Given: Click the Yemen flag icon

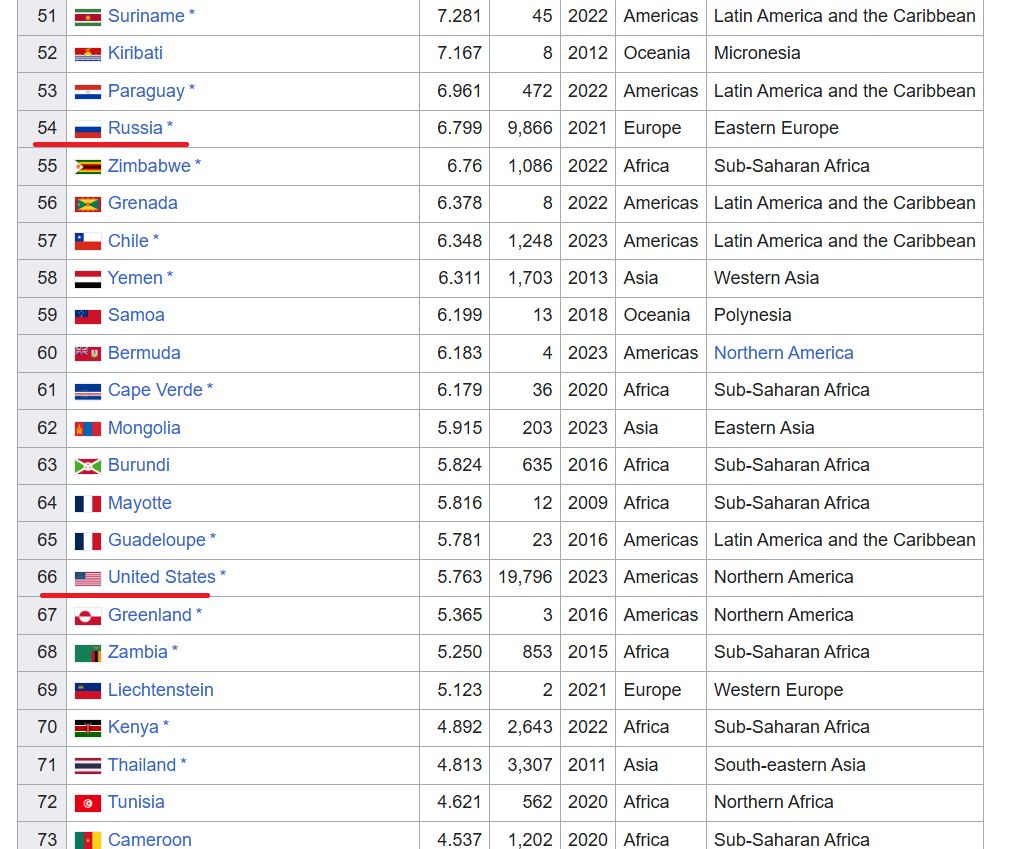Looking at the screenshot, I should click(87, 279).
